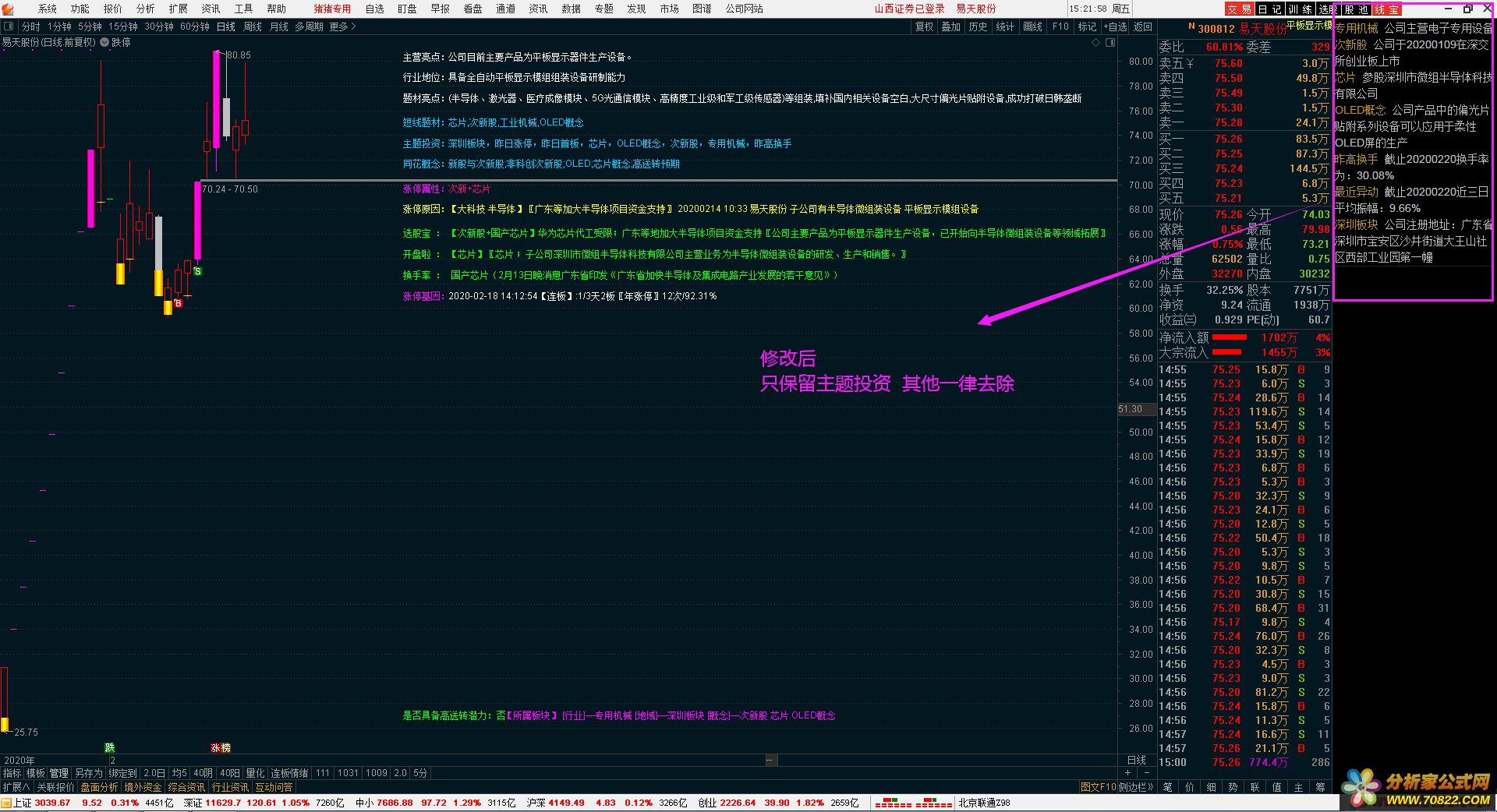Open the 工具 menu
Image resolution: width=1497 pixels, height=812 pixels.
[x=243, y=9]
